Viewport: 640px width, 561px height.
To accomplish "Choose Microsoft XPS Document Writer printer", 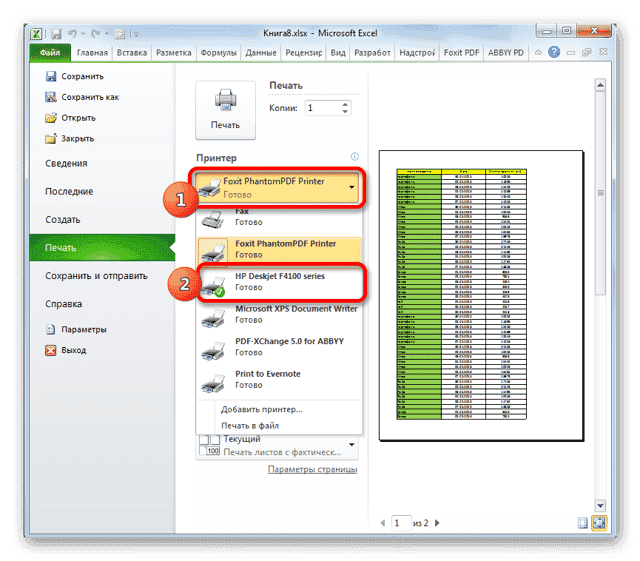I will pos(280,315).
